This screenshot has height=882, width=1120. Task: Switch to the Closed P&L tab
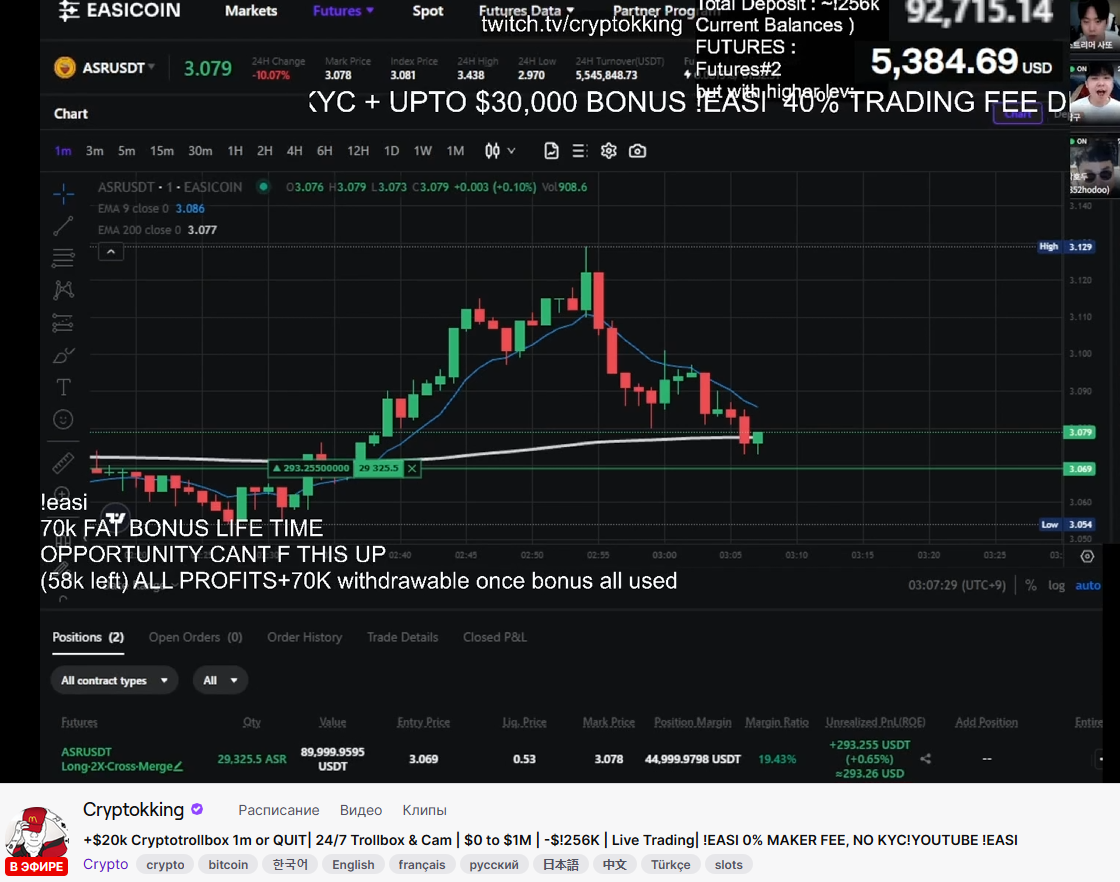tap(494, 637)
